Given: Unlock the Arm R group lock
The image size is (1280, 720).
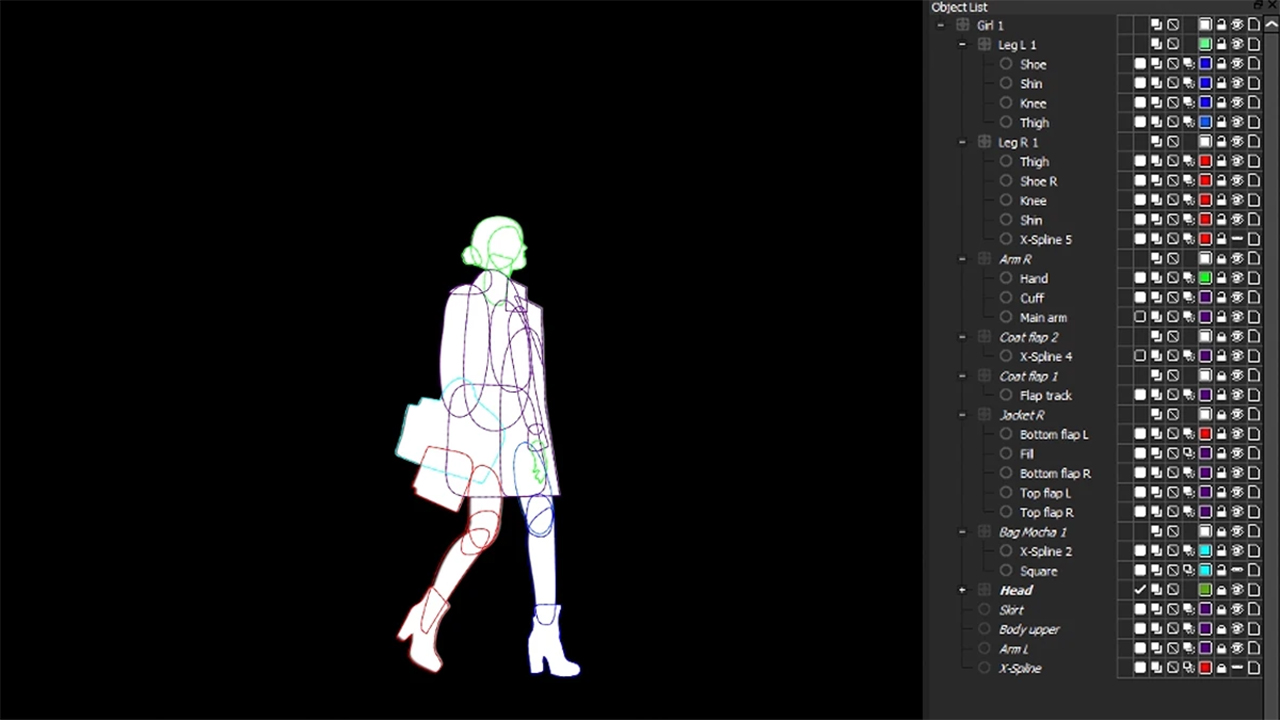Looking at the screenshot, I should pyautogui.click(x=1221, y=258).
